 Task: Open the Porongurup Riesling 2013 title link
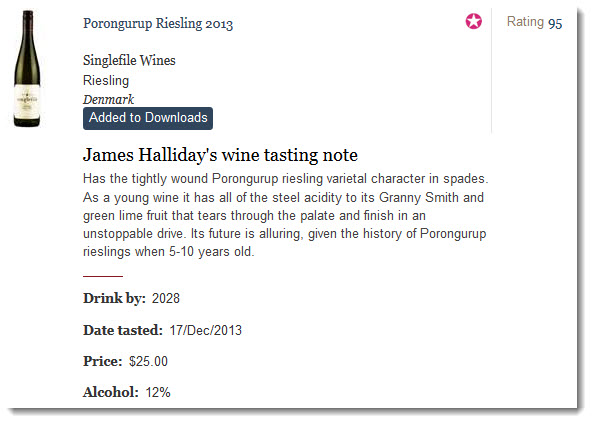(x=158, y=23)
